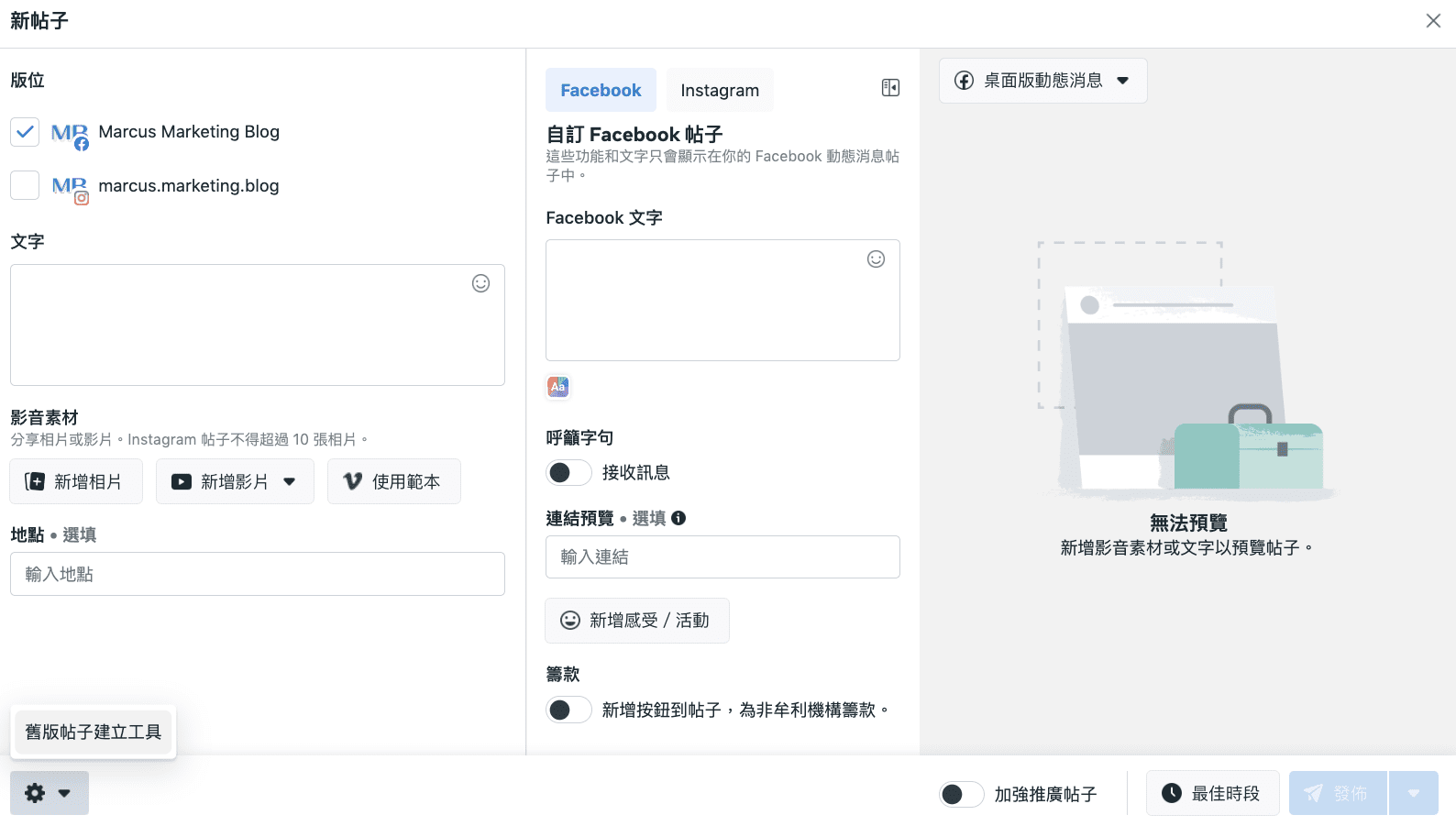The image size is (1456, 826).
Task: Click the link preview info icon
Action: (678, 518)
